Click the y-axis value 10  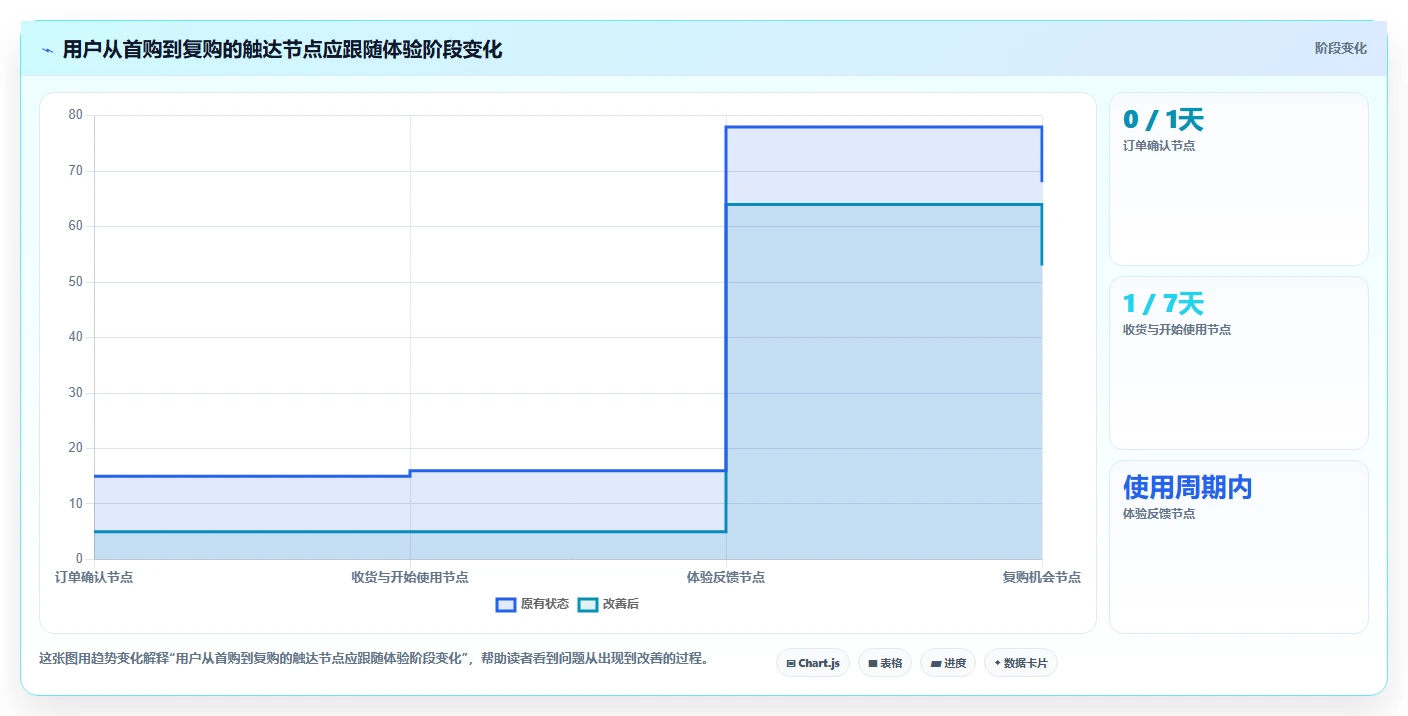[x=76, y=504]
